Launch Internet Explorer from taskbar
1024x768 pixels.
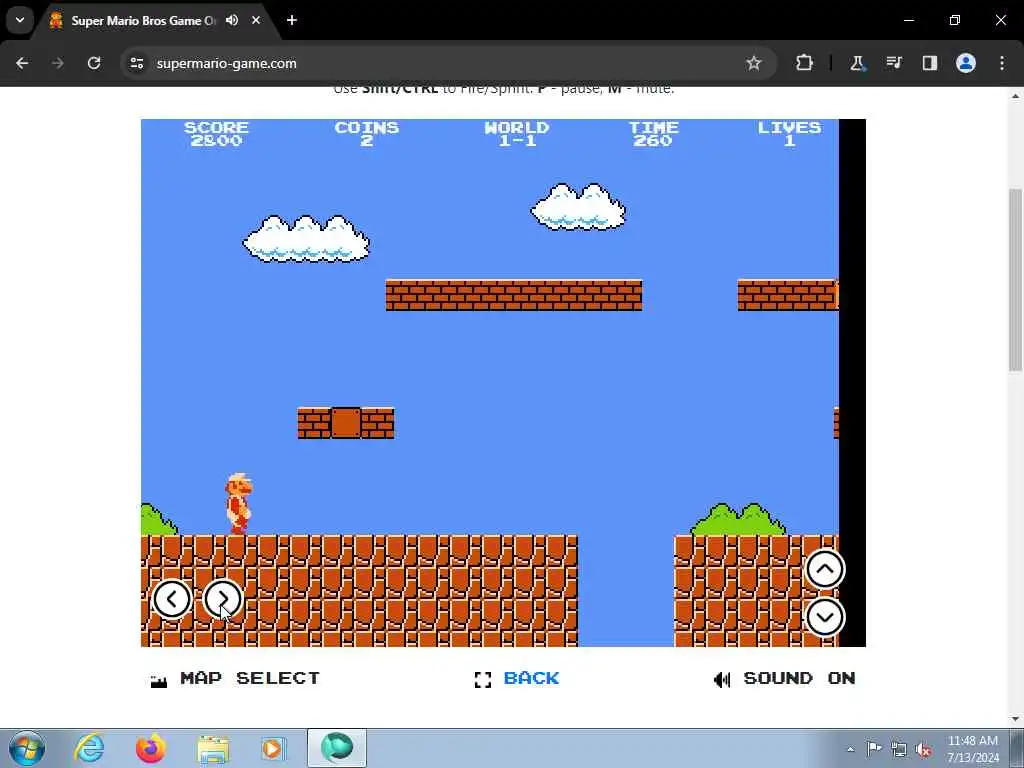(89, 748)
